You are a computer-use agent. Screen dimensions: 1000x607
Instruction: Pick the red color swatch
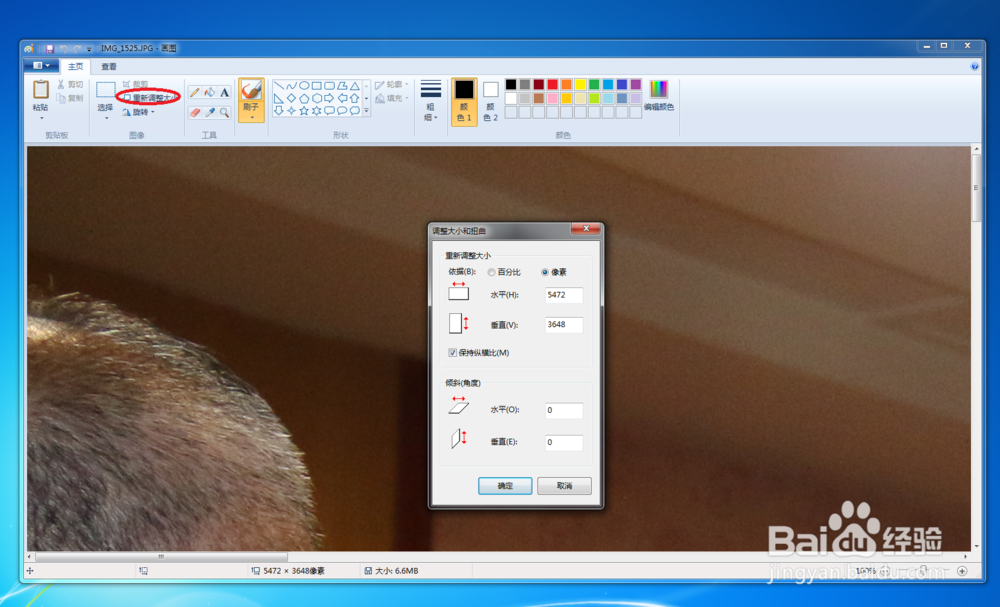[552, 84]
